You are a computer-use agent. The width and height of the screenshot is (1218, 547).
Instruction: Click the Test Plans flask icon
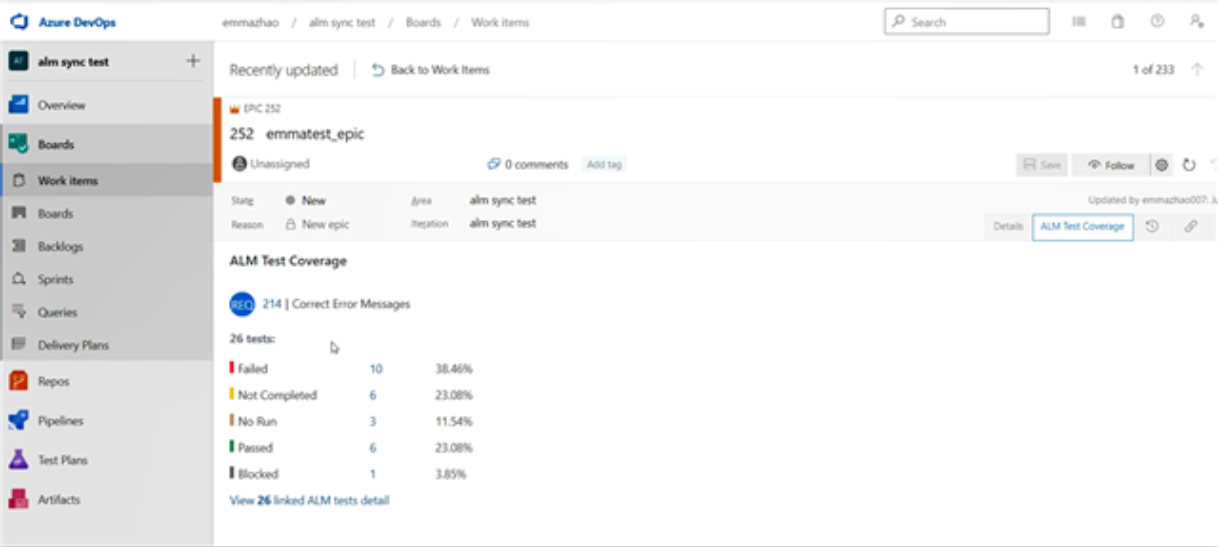(18, 460)
